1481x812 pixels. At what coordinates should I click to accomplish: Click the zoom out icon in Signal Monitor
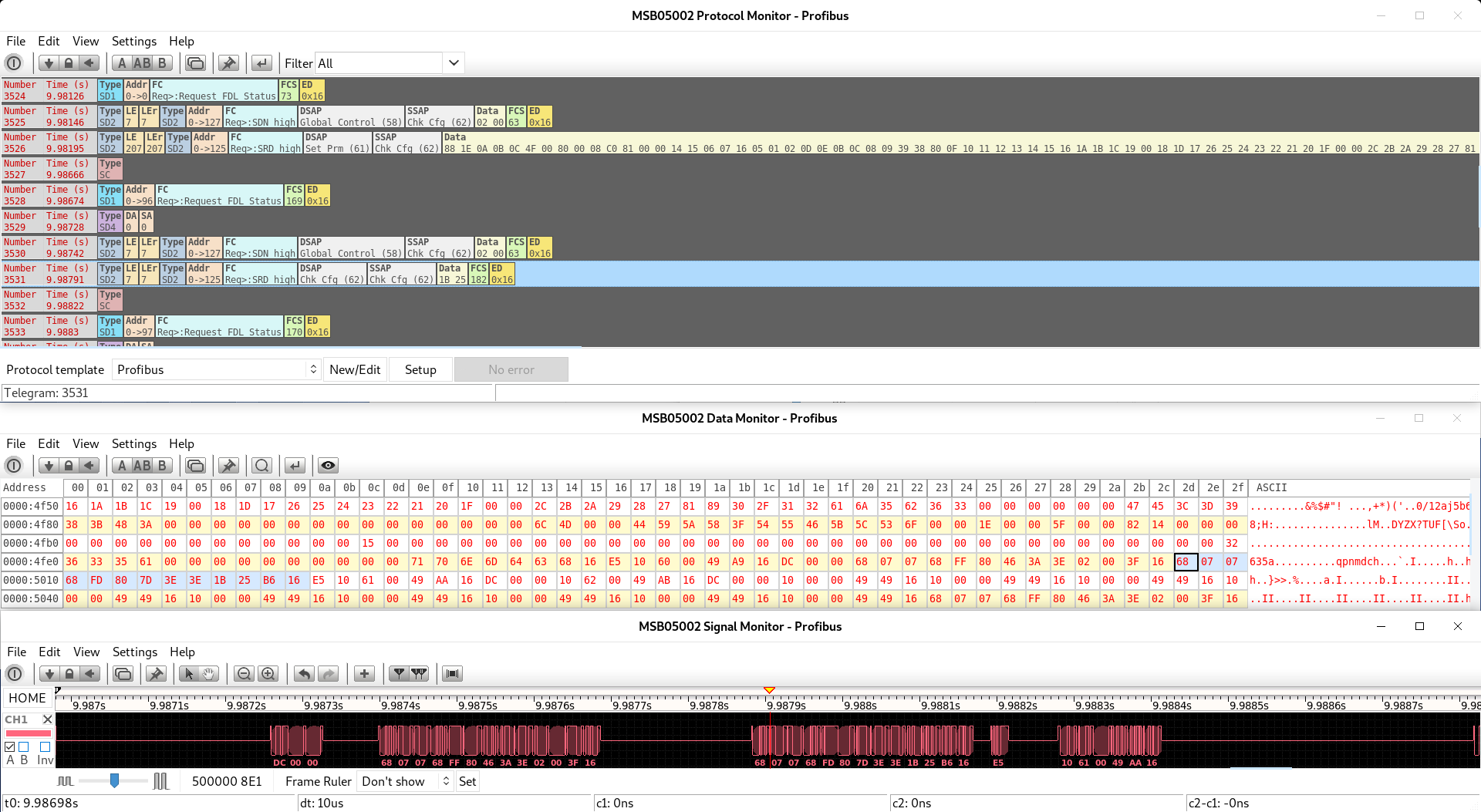tap(245, 674)
